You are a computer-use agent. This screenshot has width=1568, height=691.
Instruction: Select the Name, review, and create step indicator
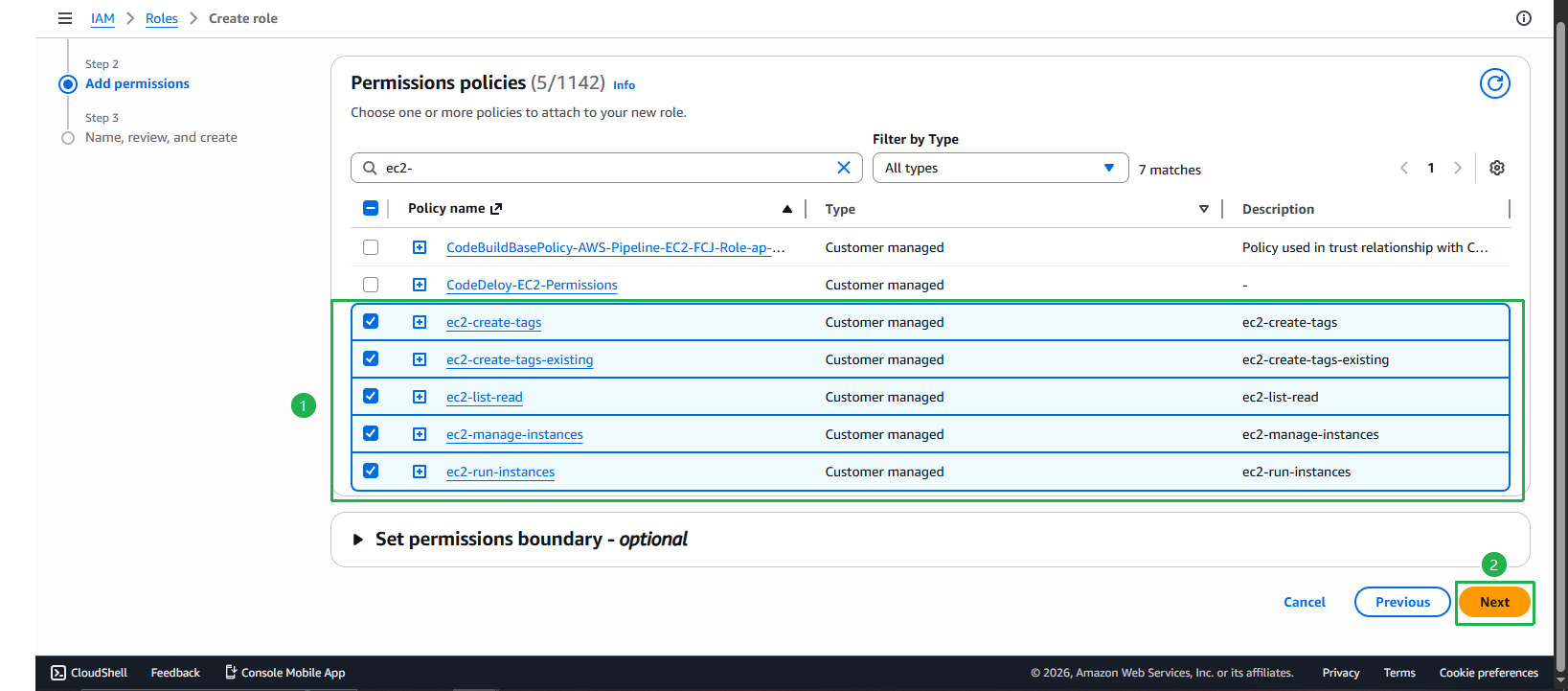(68, 138)
